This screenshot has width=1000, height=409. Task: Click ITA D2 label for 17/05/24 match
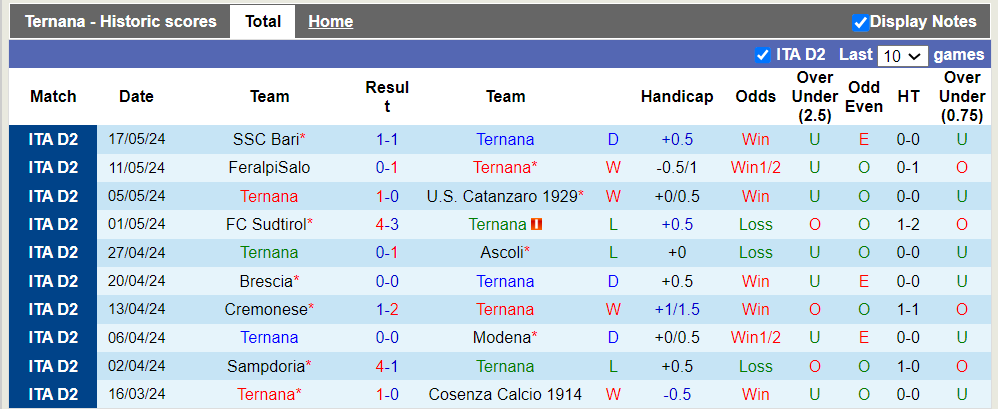click(53, 140)
